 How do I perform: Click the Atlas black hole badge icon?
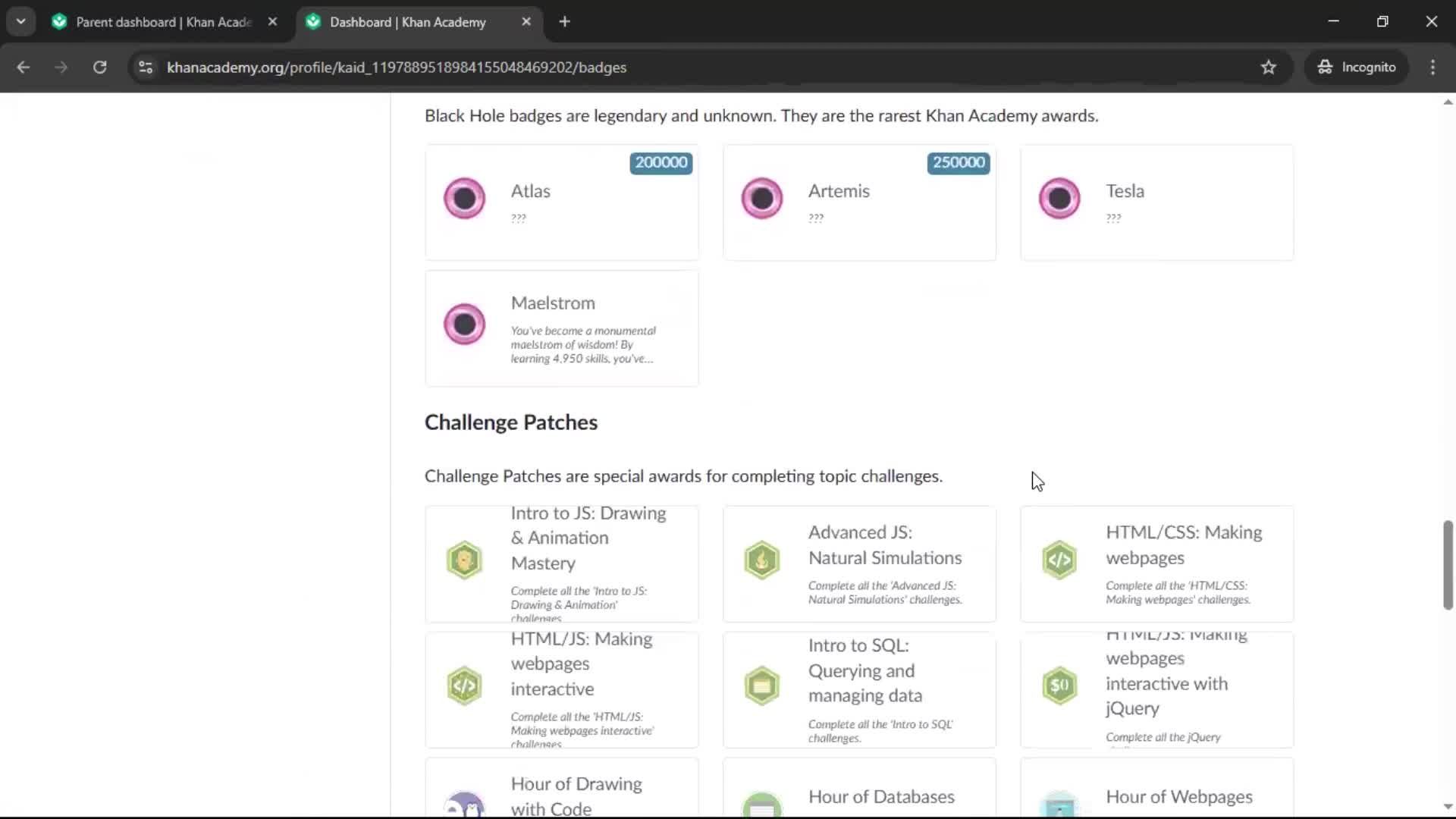point(464,199)
